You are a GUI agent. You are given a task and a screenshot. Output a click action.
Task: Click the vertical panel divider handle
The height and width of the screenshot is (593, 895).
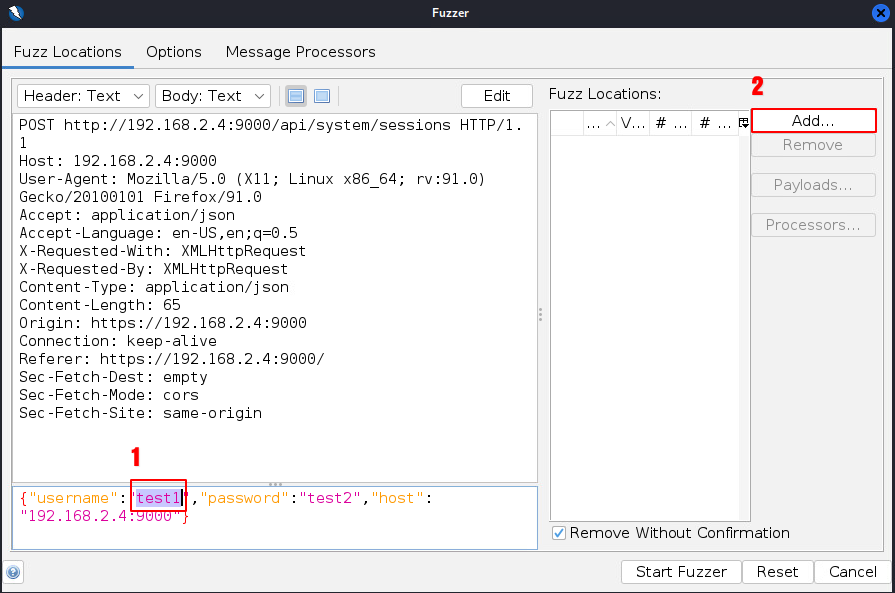click(541, 314)
